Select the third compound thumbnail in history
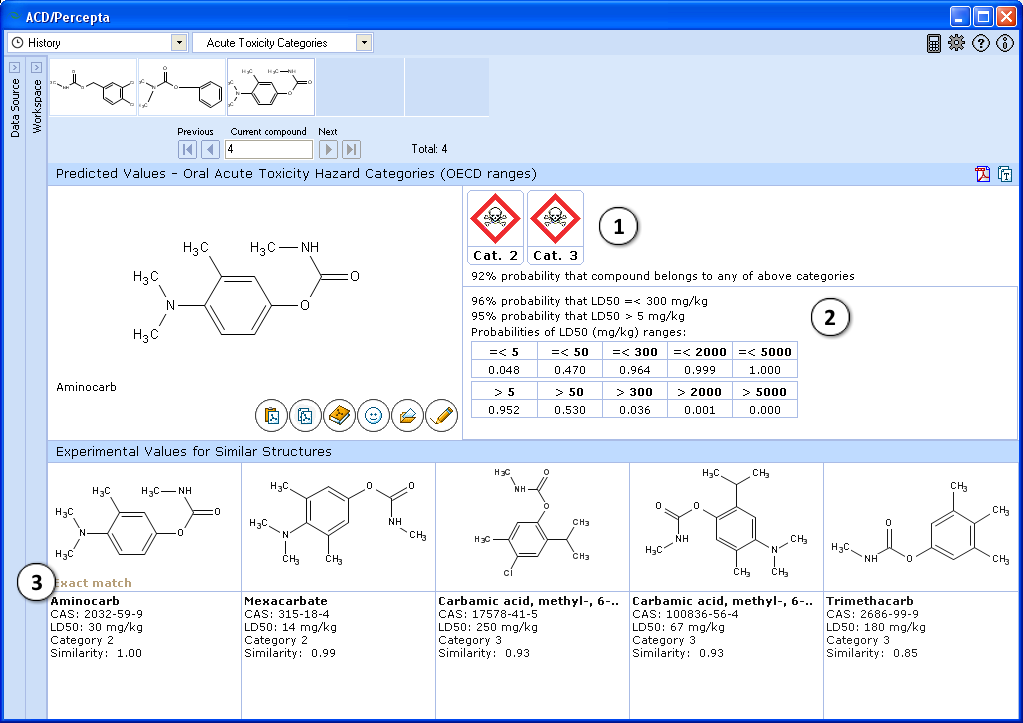This screenshot has width=1023, height=723. (x=271, y=87)
